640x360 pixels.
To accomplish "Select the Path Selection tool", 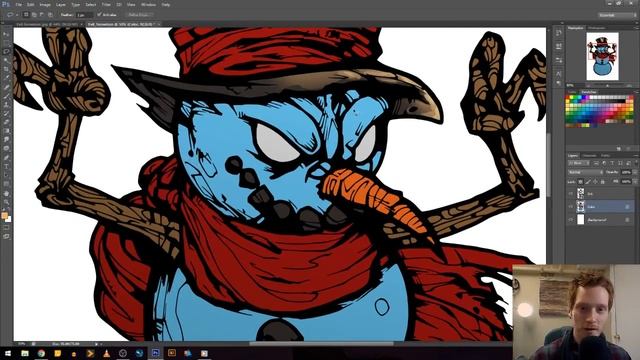I will (6, 175).
